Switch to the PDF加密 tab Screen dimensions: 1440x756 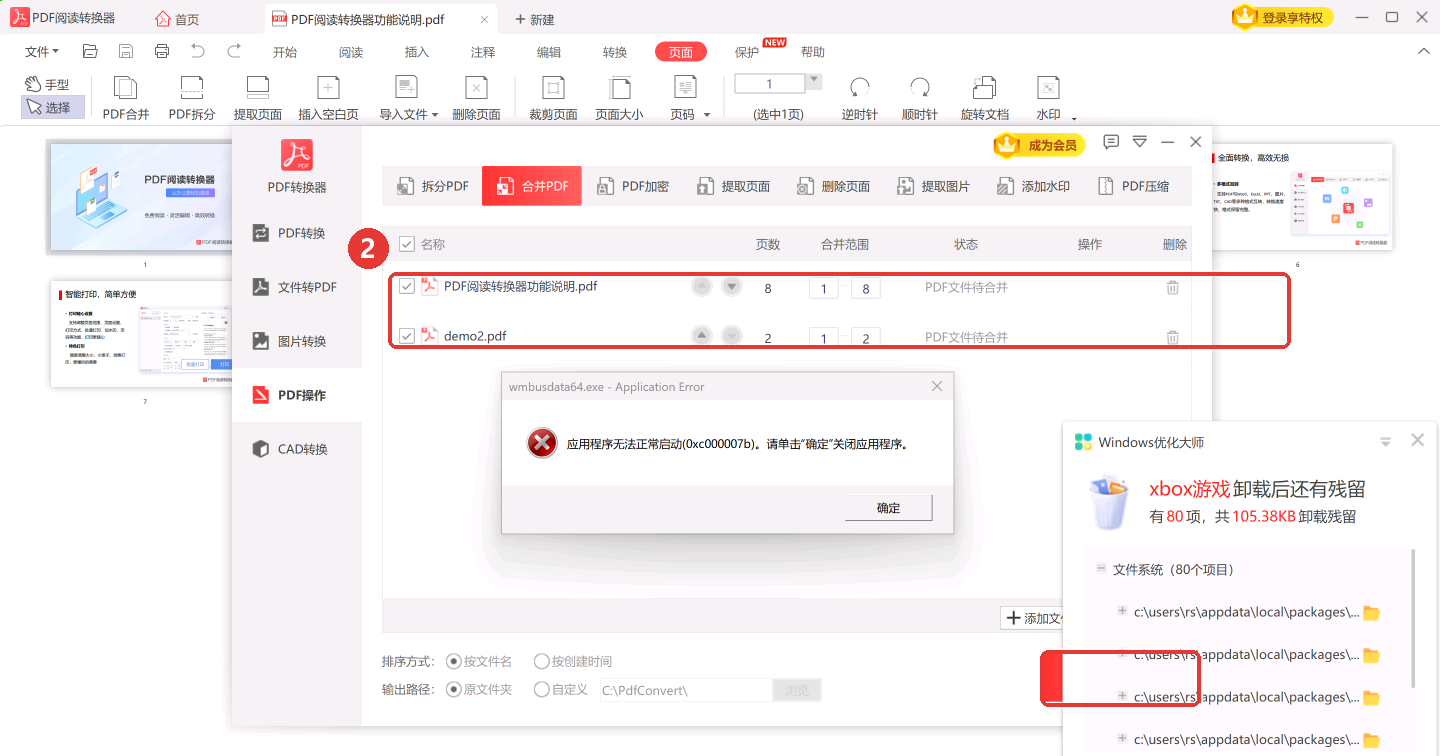[632, 186]
